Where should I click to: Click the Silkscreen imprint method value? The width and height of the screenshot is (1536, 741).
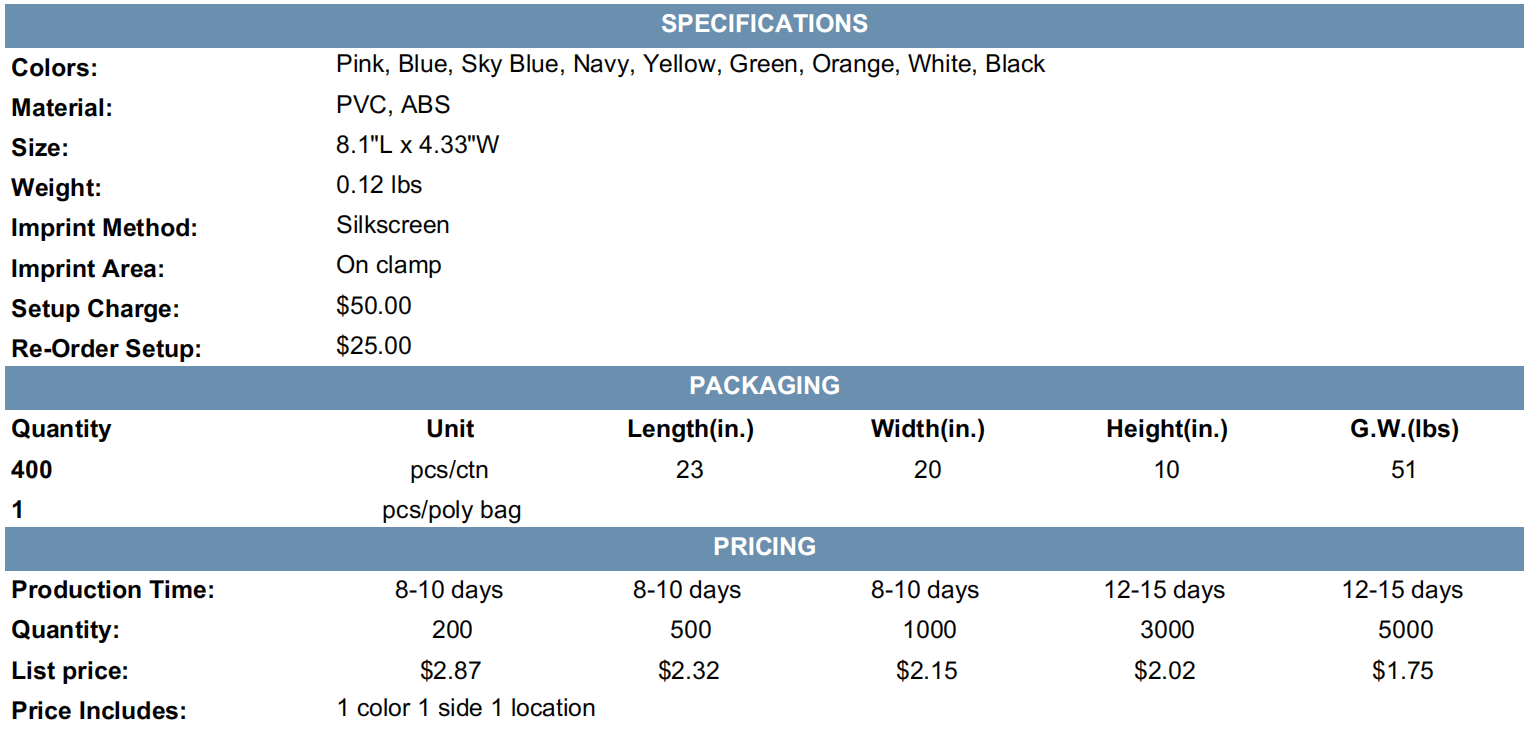pyautogui.click(x=393, y=226)
